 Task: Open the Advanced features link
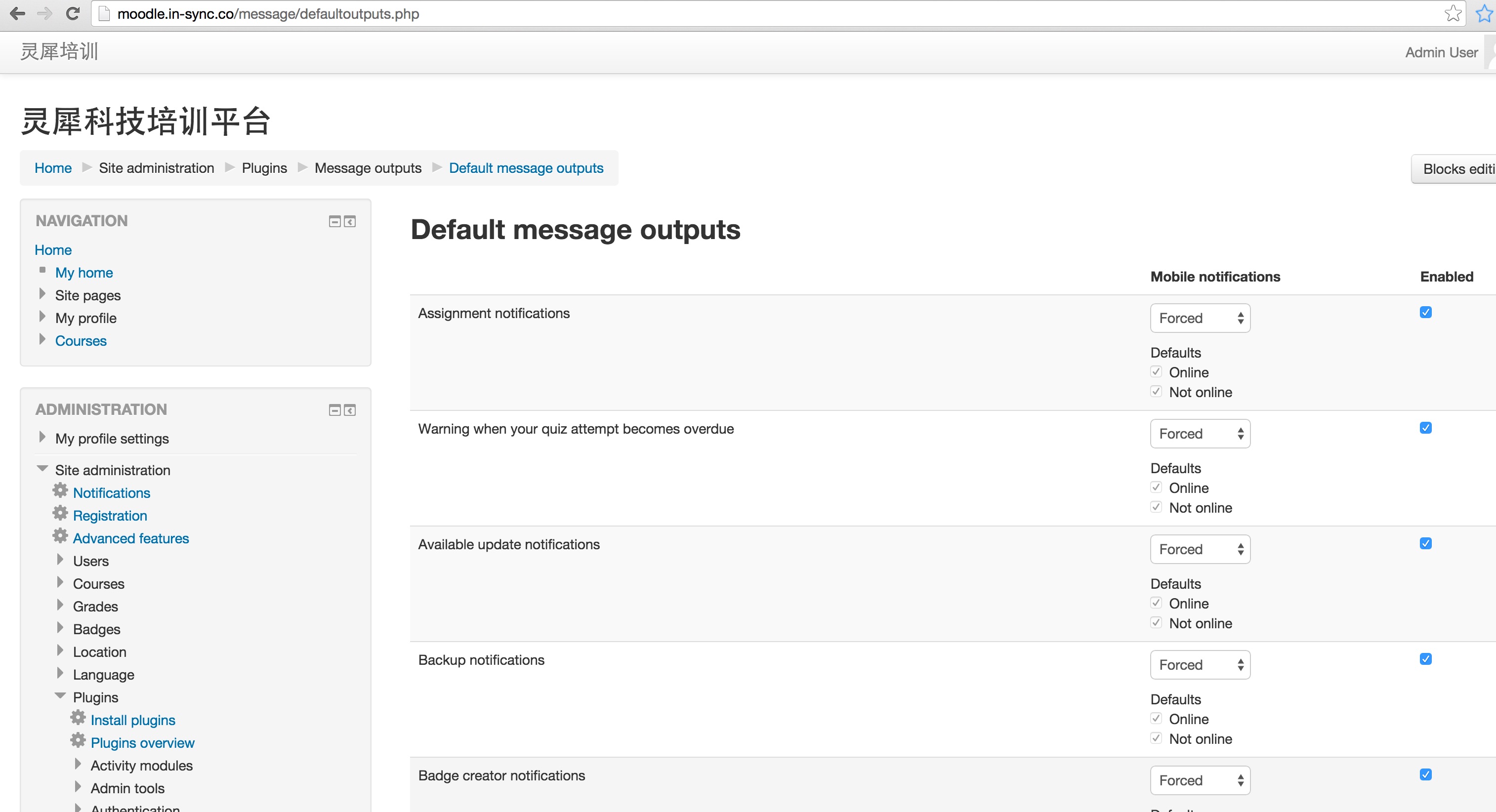(x=130, y=538)
